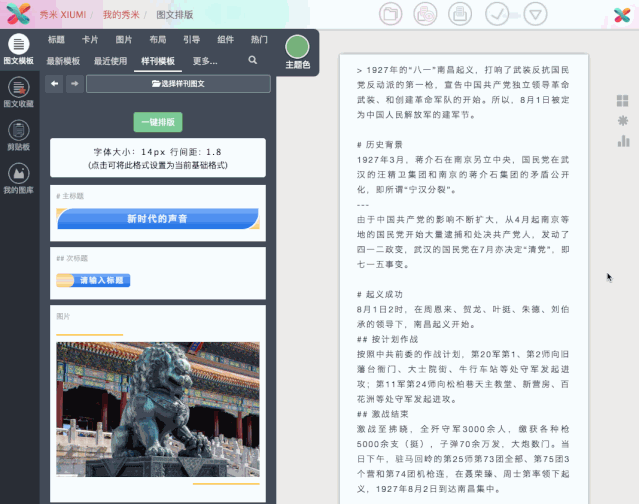Image resolution: width=639 pixels, height=504 pixels.
Task: Select the 卡片 category tab
Action: [90, 40]
